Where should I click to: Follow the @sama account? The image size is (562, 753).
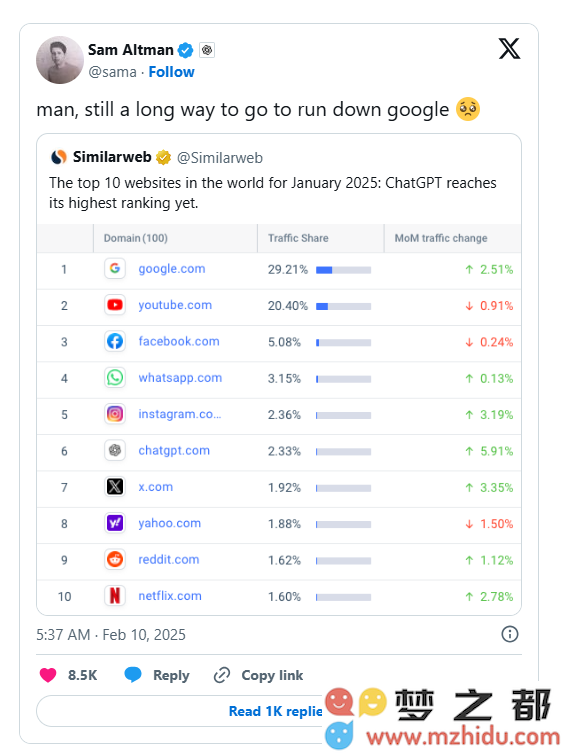171,72
